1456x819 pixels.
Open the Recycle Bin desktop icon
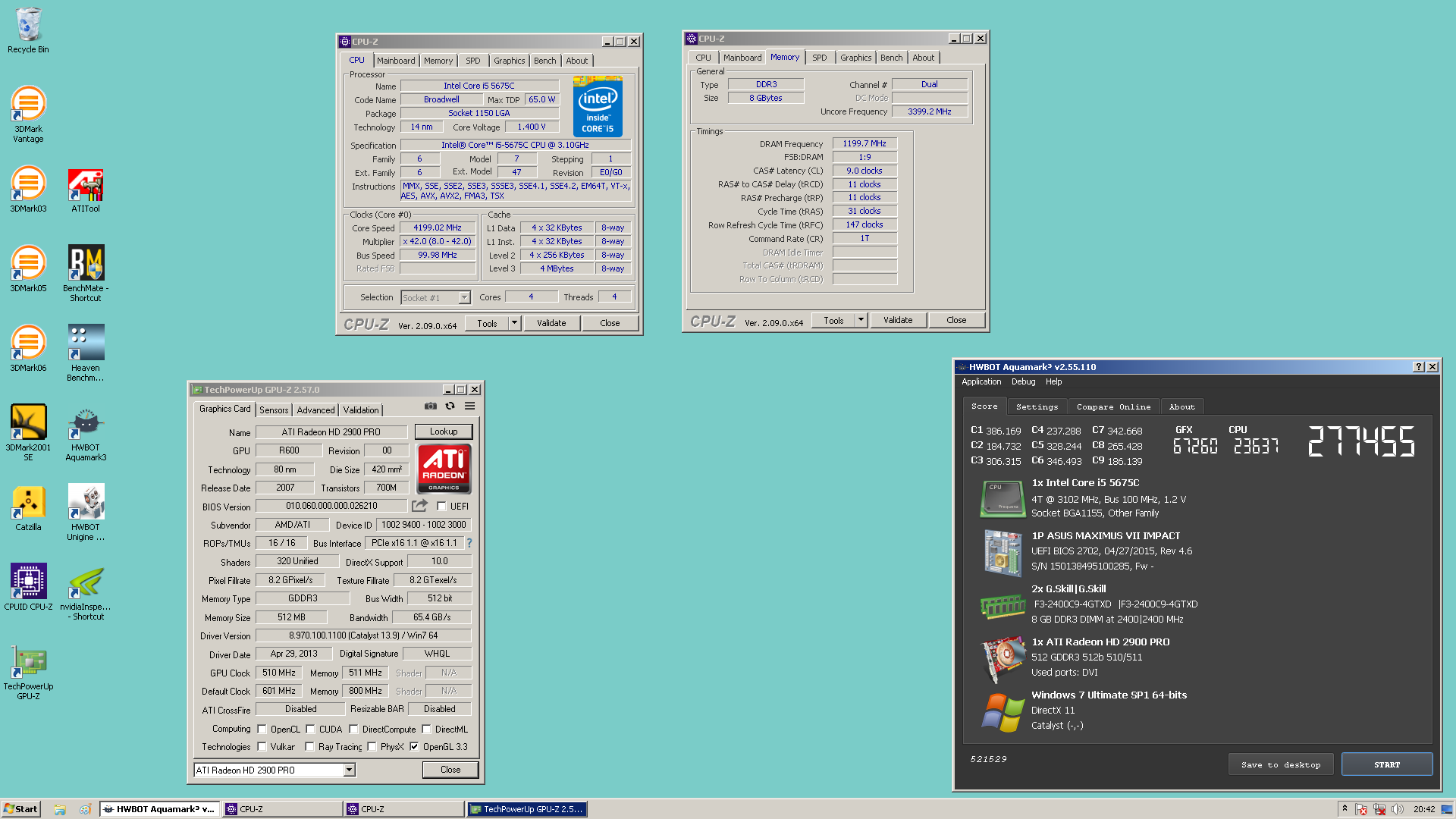click(x=28, y=30)
